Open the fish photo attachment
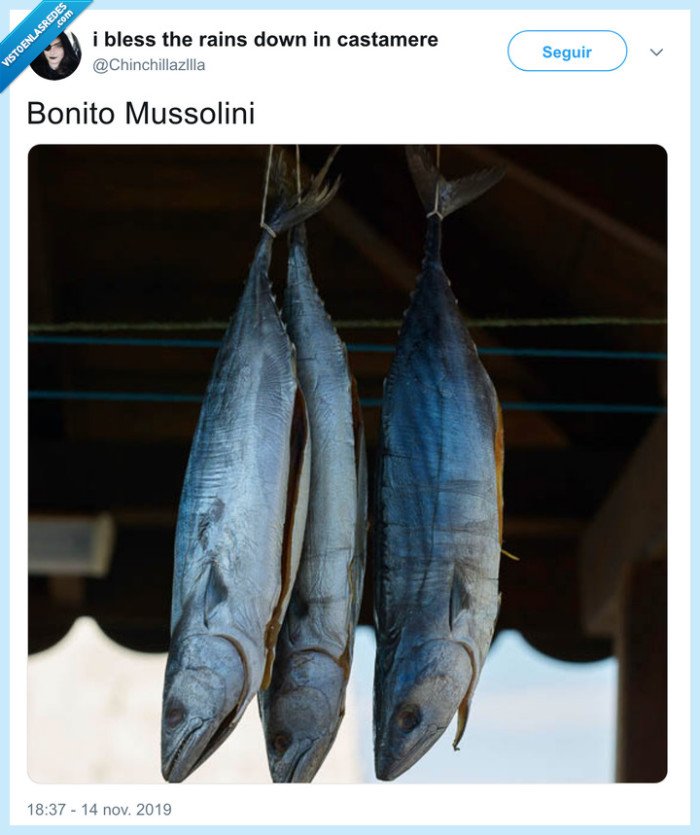Image resolution: width=700 pixels, height=835 pixels. click(348, 465)
